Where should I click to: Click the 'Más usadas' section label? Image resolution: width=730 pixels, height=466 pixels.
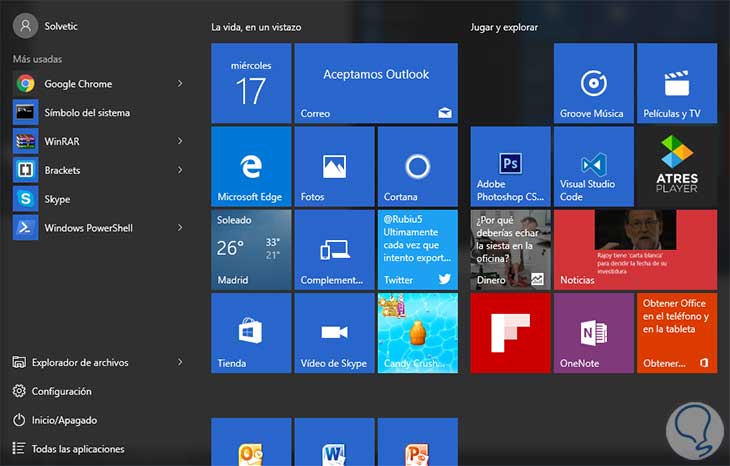click(x=37, y=59)
